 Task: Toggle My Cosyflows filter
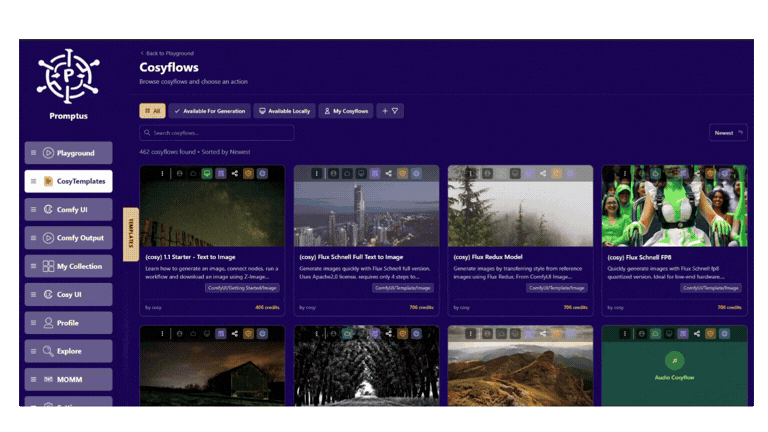click(x=346, y=111)
